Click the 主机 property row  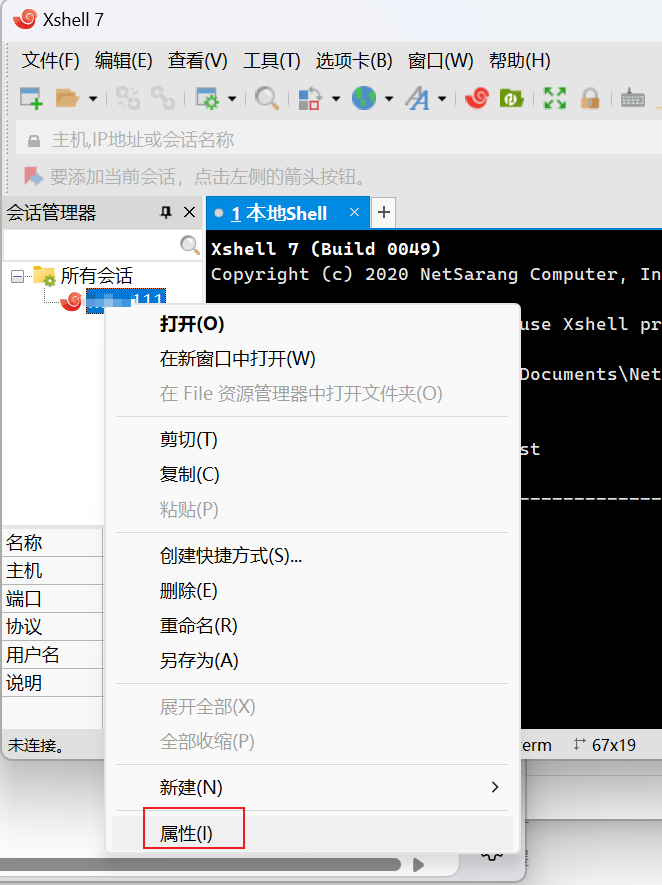point(52,571)
